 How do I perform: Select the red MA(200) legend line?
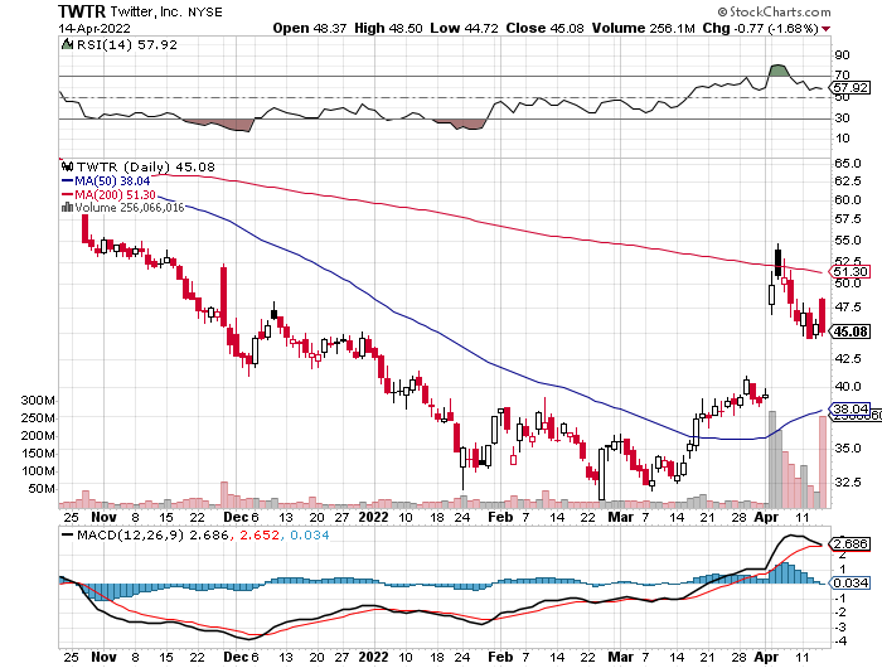pos(68,194)
